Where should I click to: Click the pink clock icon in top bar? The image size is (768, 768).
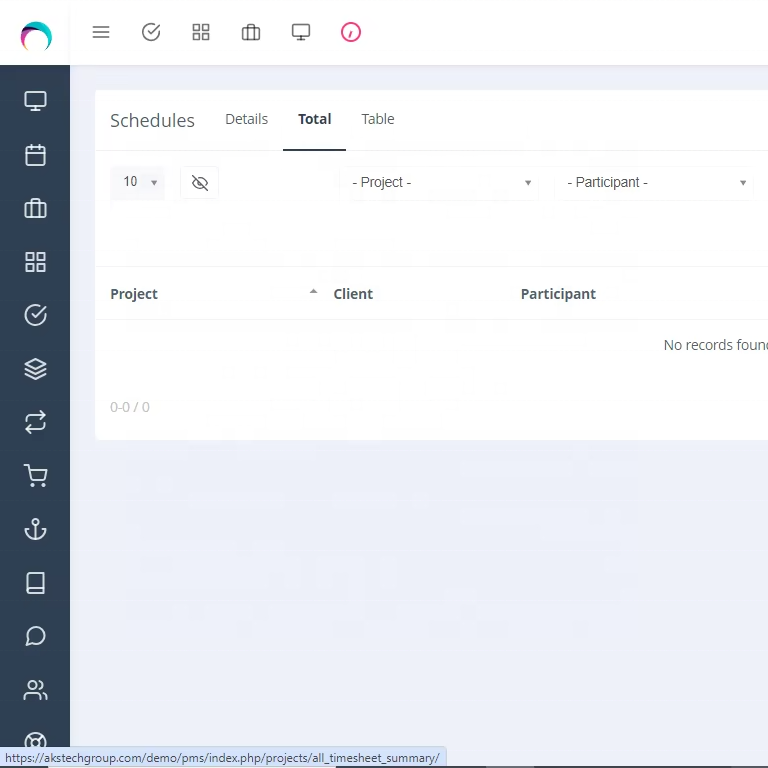click(350, 32)
